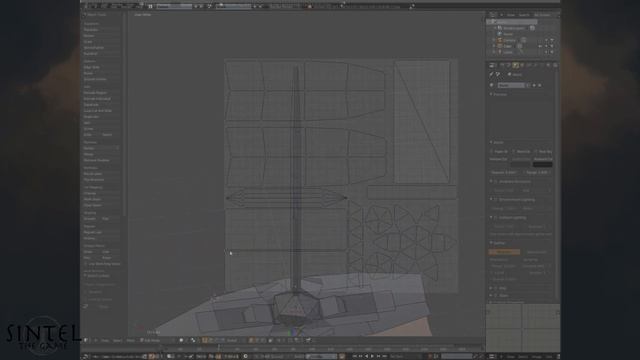640x360 pixels.
Task: Enable the Real Sky checkbox
Action: [x=536, y=152]
